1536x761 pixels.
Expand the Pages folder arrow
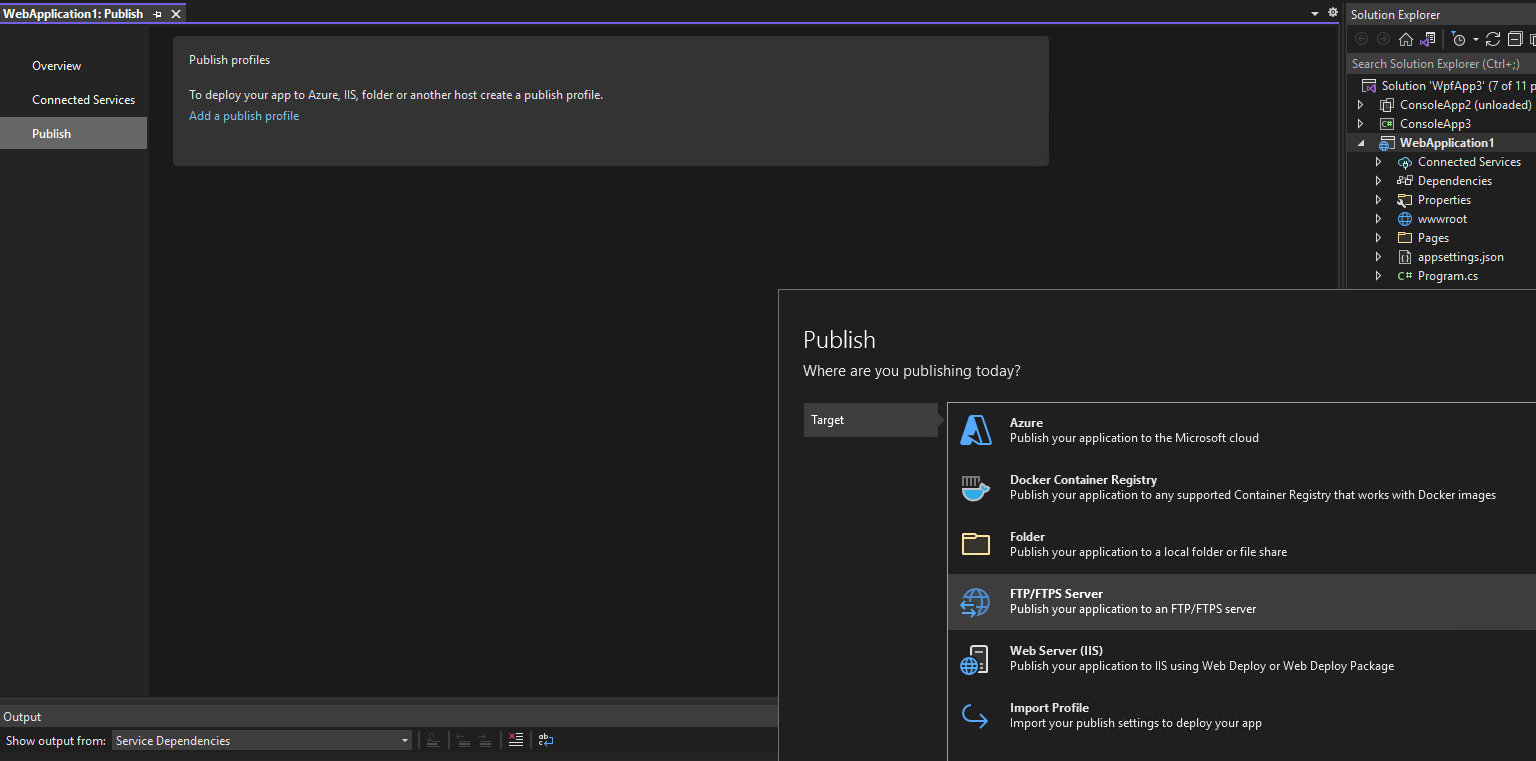[x=1378, y=238]
